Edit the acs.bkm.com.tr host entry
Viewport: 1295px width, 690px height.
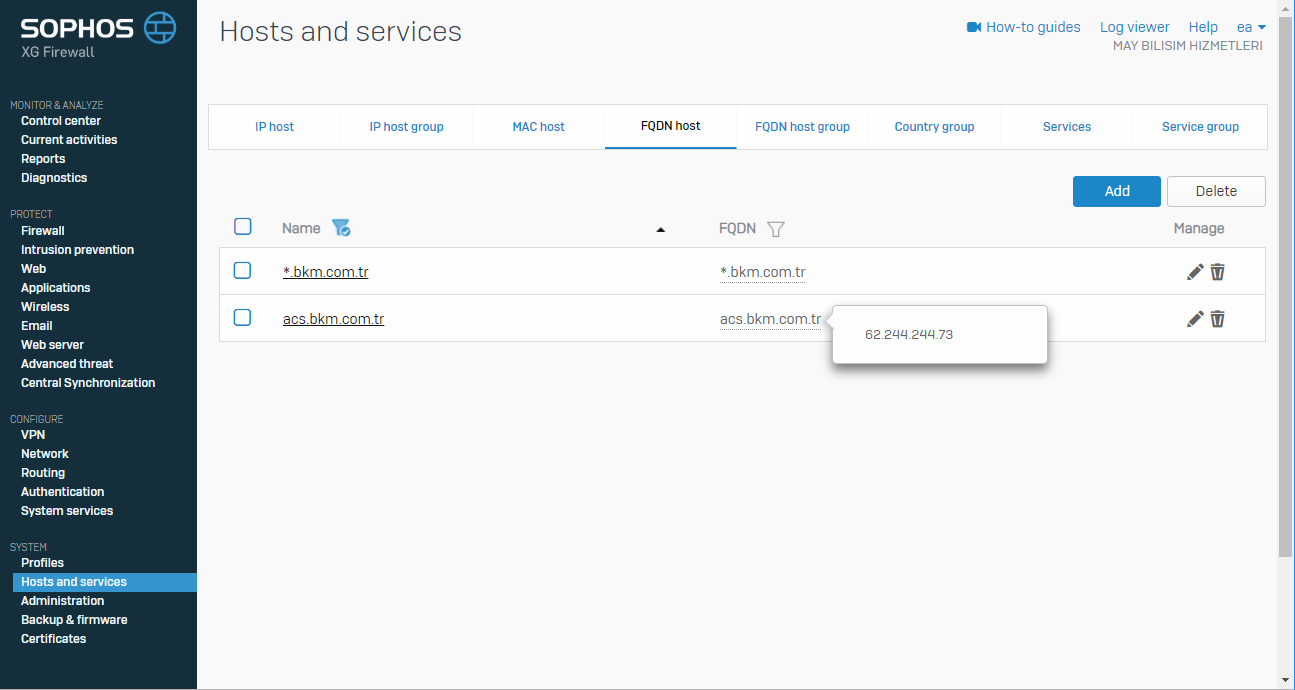click(x=1195, y=319)
